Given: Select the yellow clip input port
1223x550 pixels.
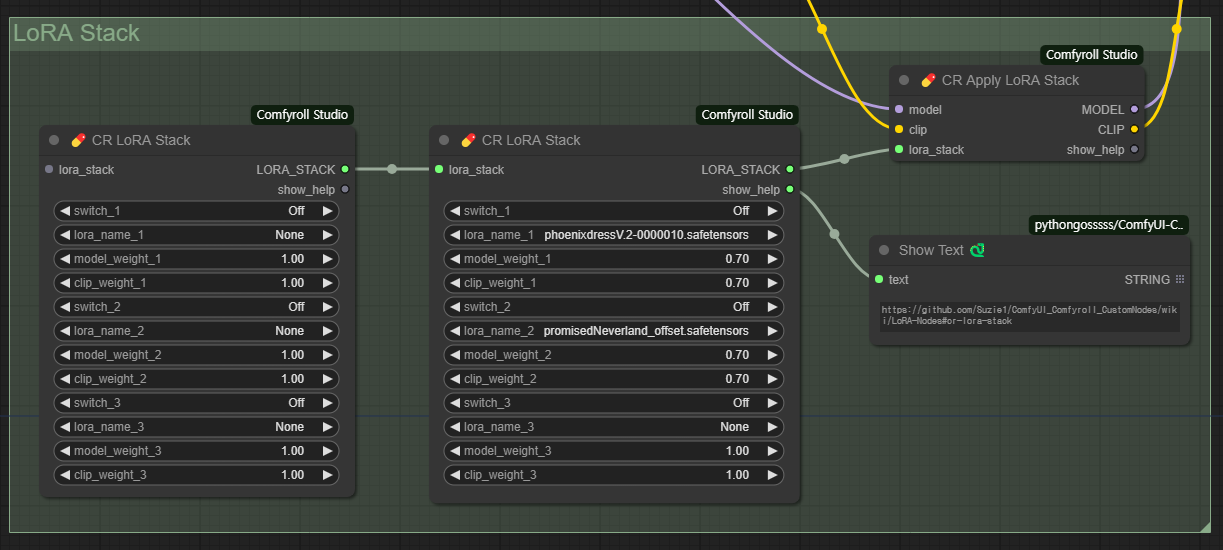Looking at the screenshot, I should pyautogui.click(x=899, y=129).
